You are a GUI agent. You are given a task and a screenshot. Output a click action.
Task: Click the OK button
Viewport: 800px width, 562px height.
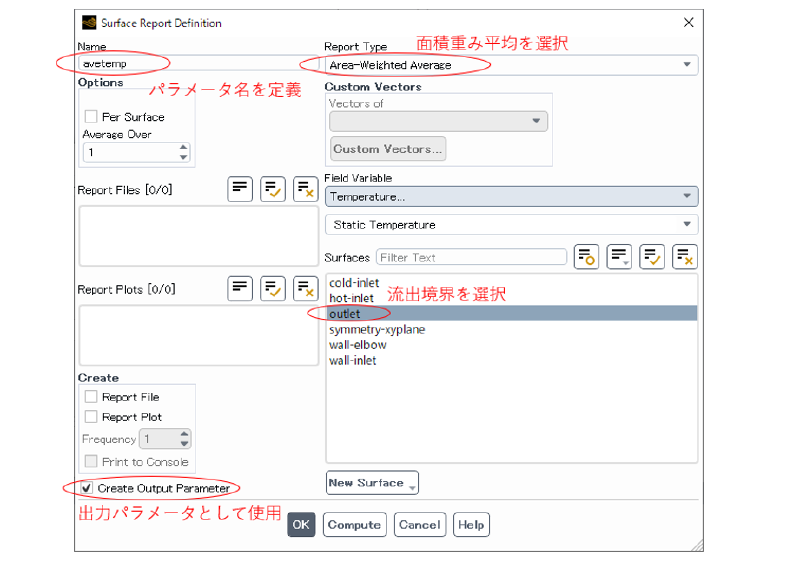[301, 525]
